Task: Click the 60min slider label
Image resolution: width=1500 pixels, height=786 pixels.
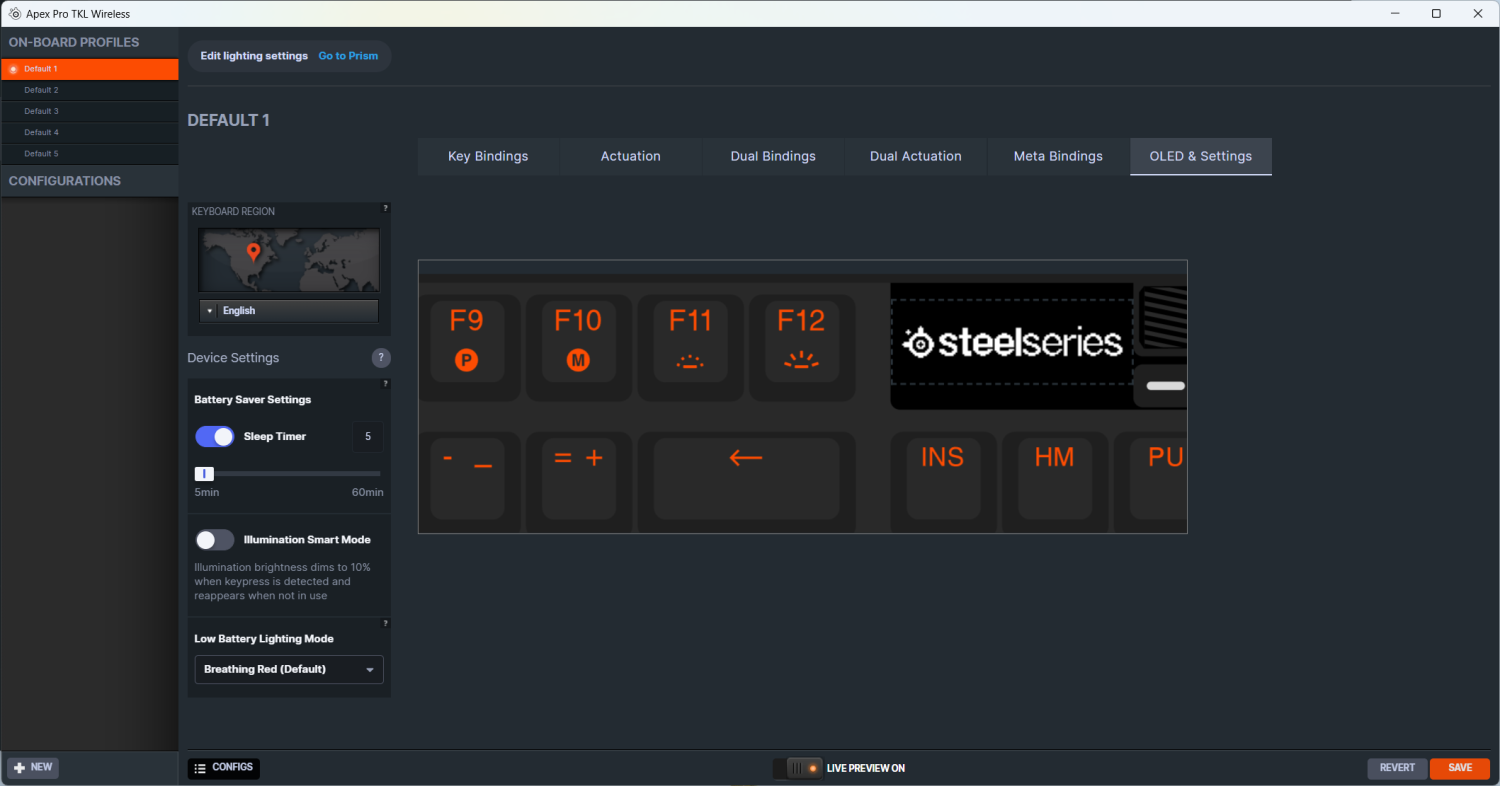Action: coord(367,492)
